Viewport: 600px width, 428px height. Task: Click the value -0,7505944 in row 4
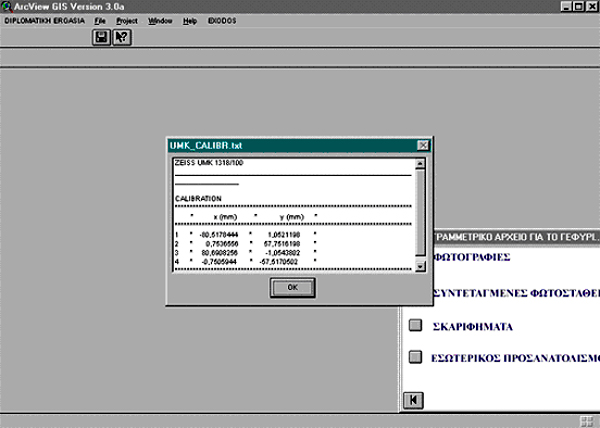tap(219, 262)
